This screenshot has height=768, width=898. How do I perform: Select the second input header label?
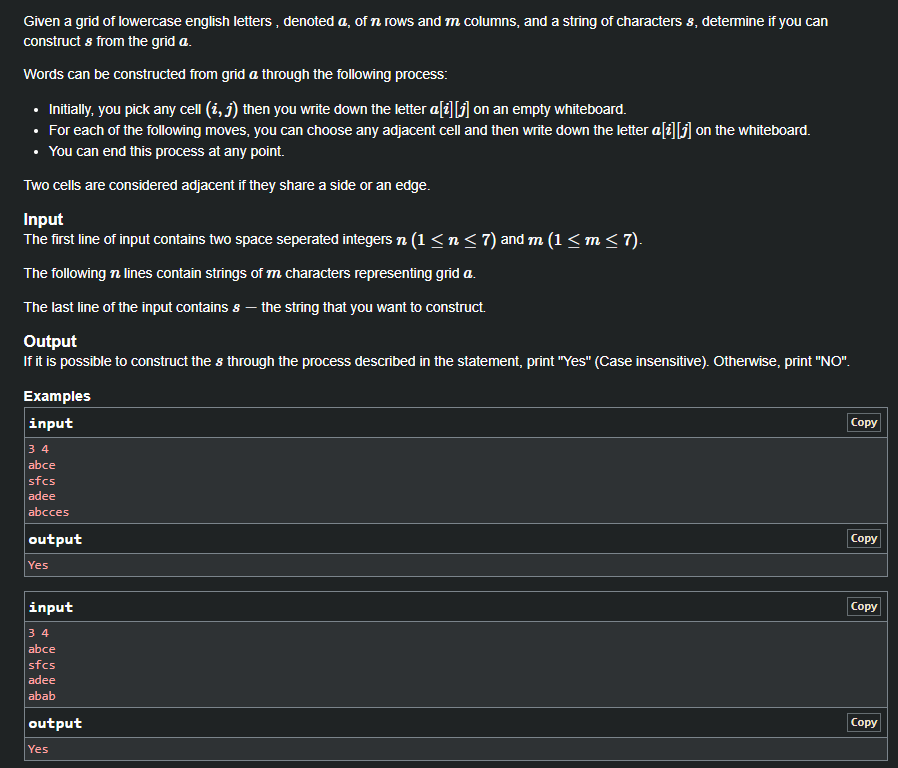pyautogui.click(x=50, y=607)
